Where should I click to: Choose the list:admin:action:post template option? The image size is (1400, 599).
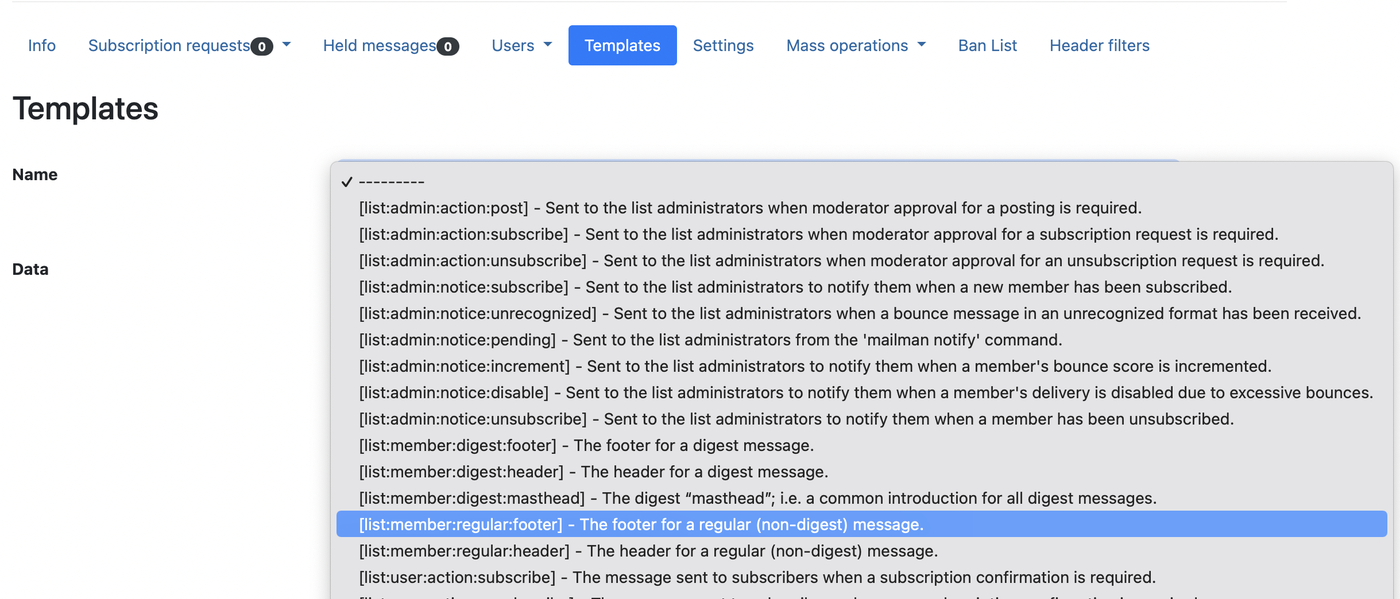pyautogui.click(x=749, y=208)
